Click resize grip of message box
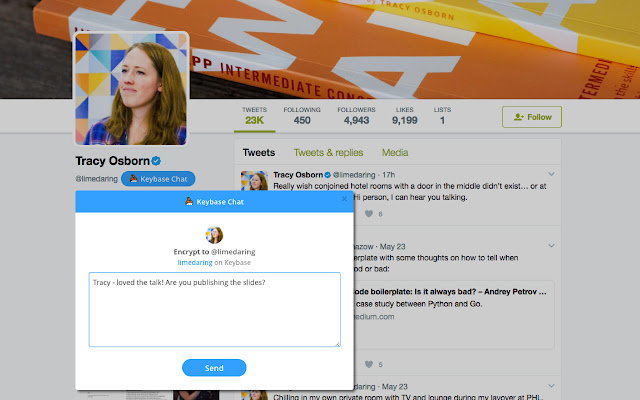The width and height of the screenshot is (640, 400). coord(338,344)
